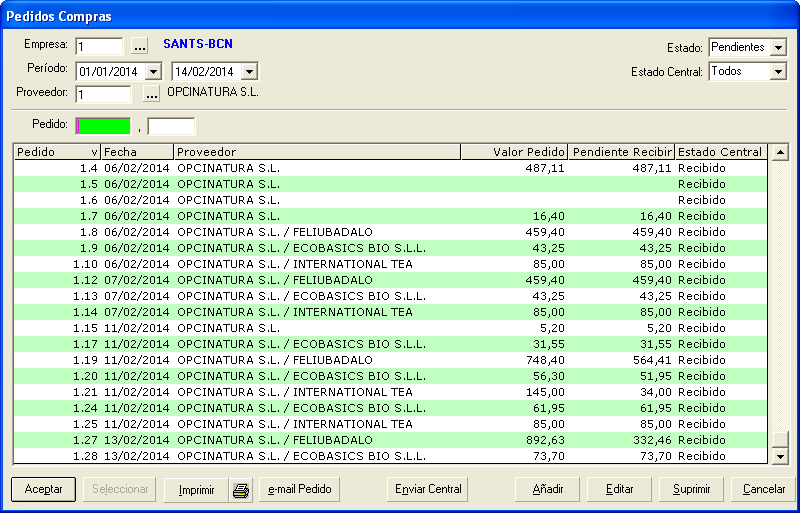
Task: Select order row 1.10 INTERNATIONAL TEA
Action: (390, 264)
